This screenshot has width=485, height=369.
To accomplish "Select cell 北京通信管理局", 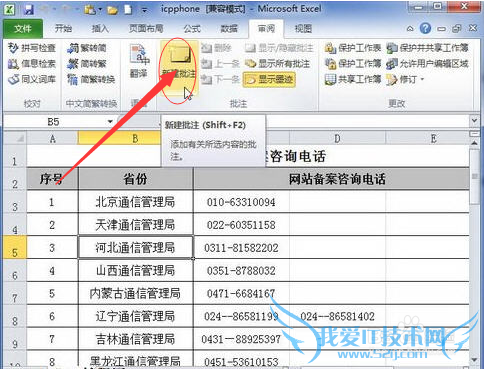I will [x=135, y=202].
